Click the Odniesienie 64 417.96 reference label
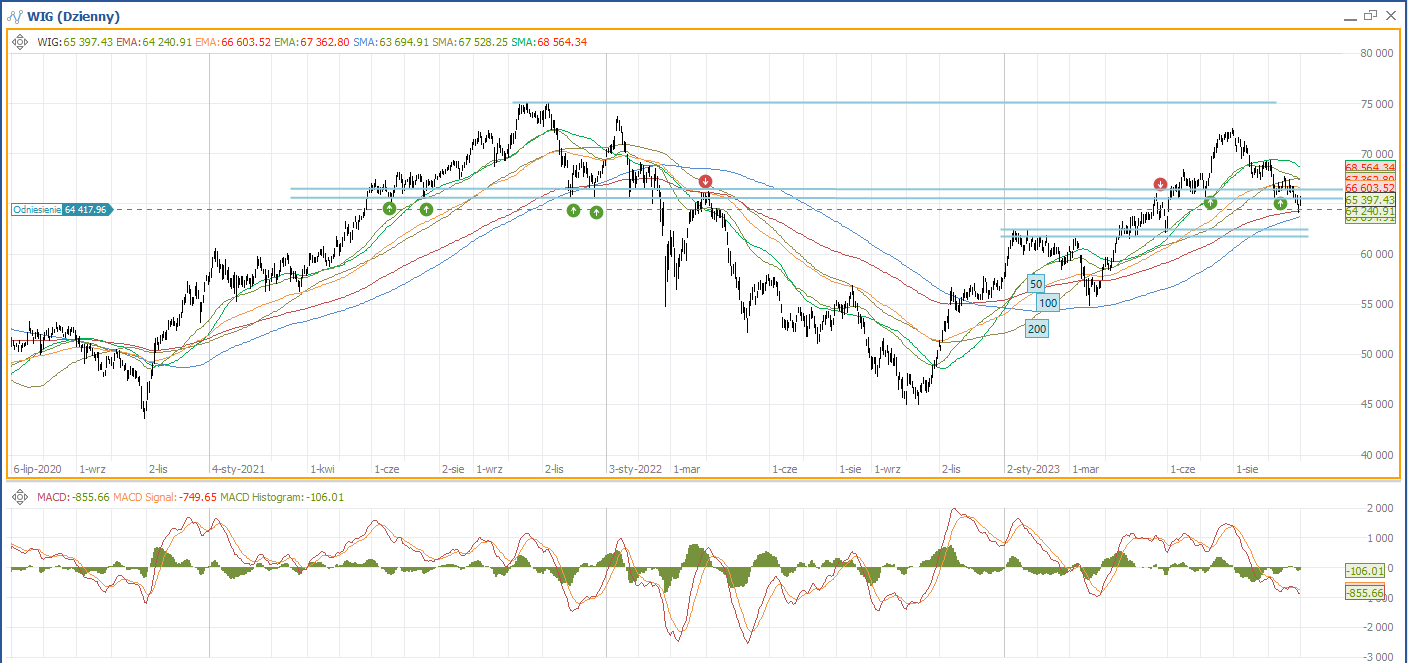The height and width of the screenshot is (663, 1408). coord(61,210)
